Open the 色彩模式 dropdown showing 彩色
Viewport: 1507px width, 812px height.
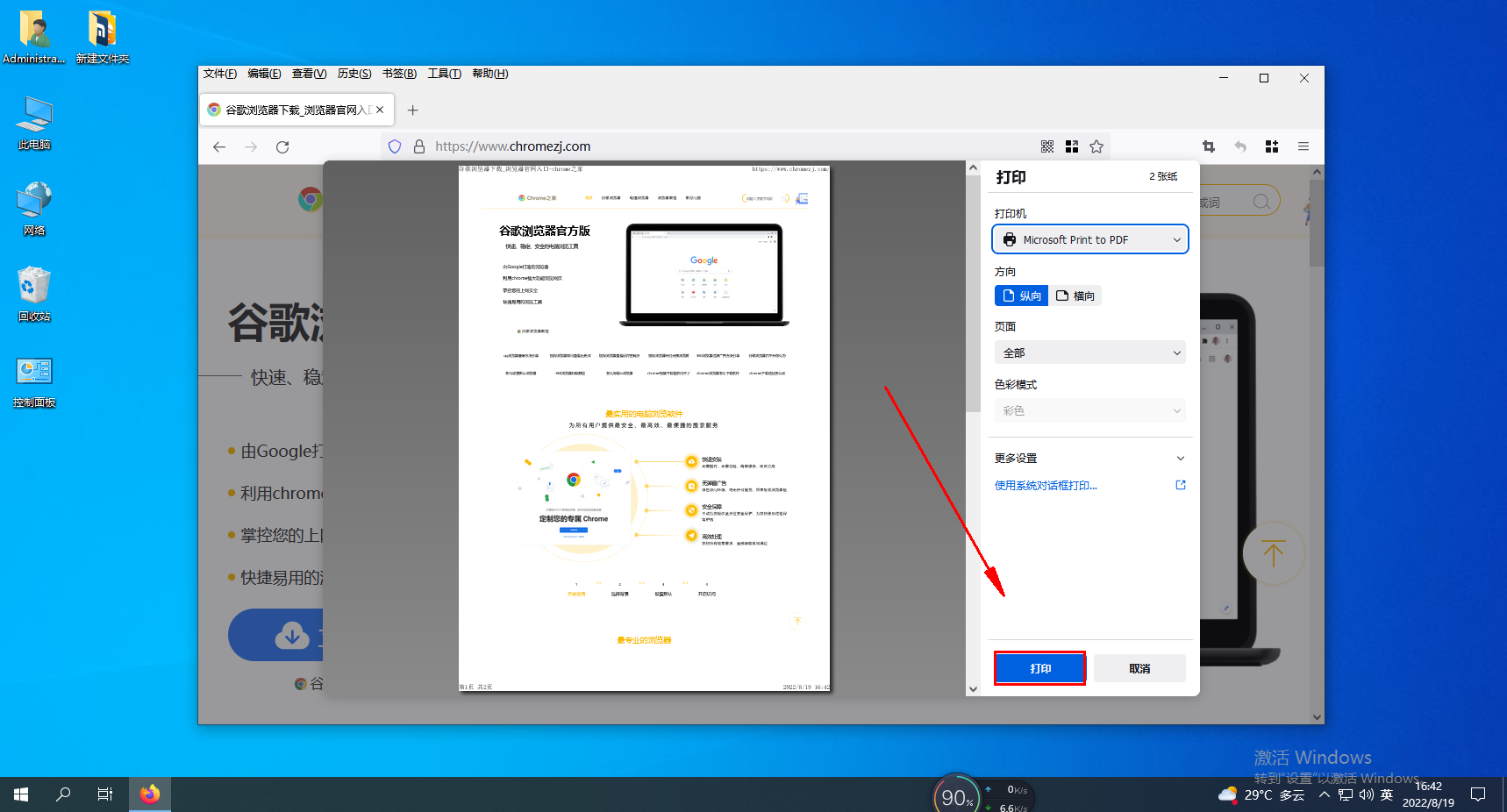click(1090, 410)
